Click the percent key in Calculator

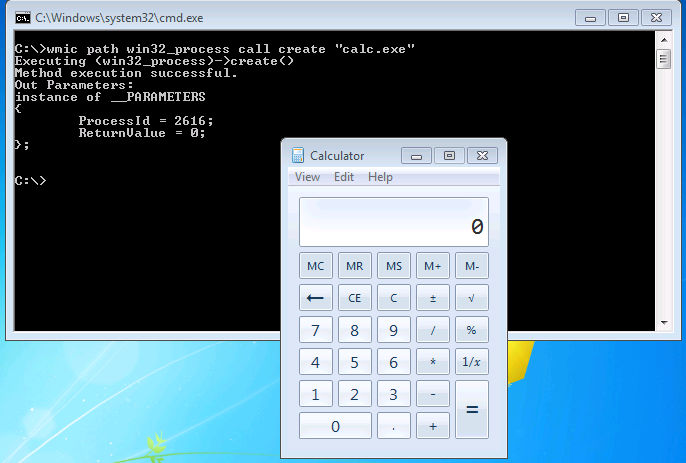[x=472, y=330]
